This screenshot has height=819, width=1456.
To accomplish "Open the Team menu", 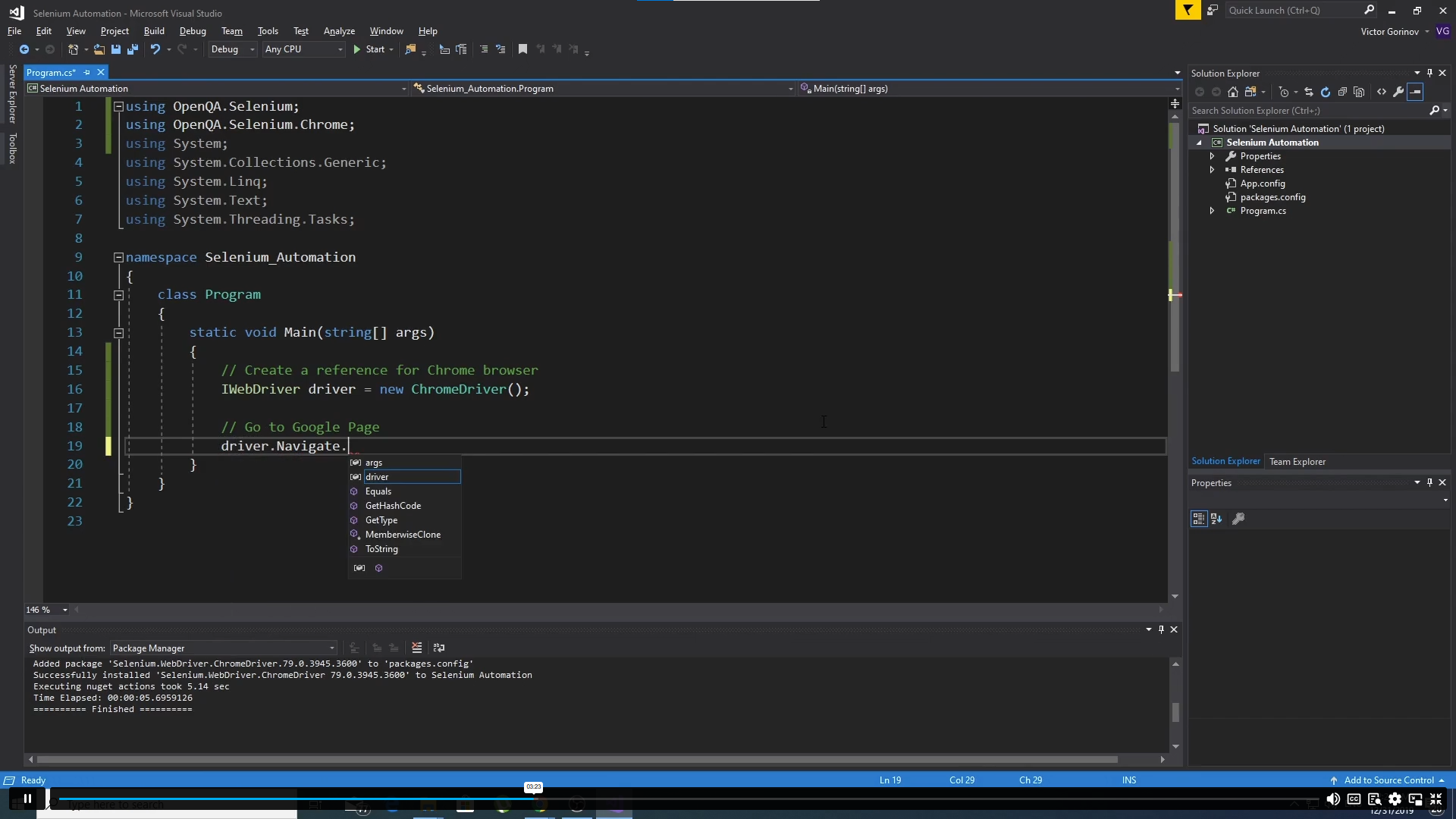I will [232, 31].
